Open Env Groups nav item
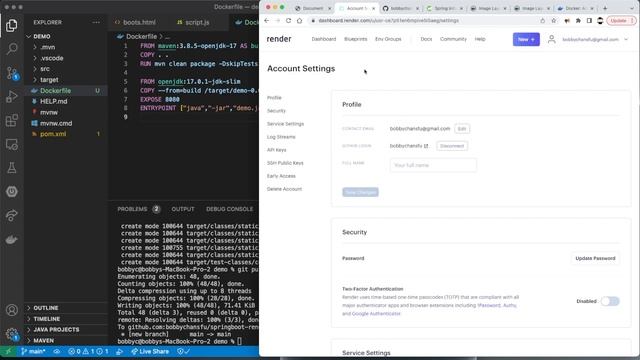 tap(388, 39)
